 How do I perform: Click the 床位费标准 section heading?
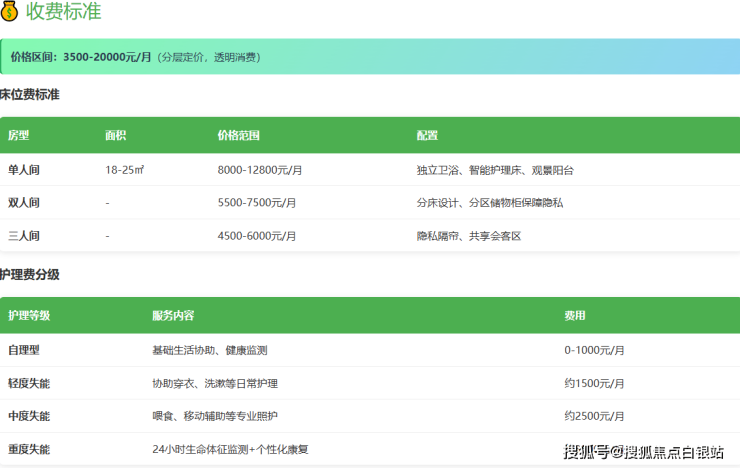(x=30, y=95)
